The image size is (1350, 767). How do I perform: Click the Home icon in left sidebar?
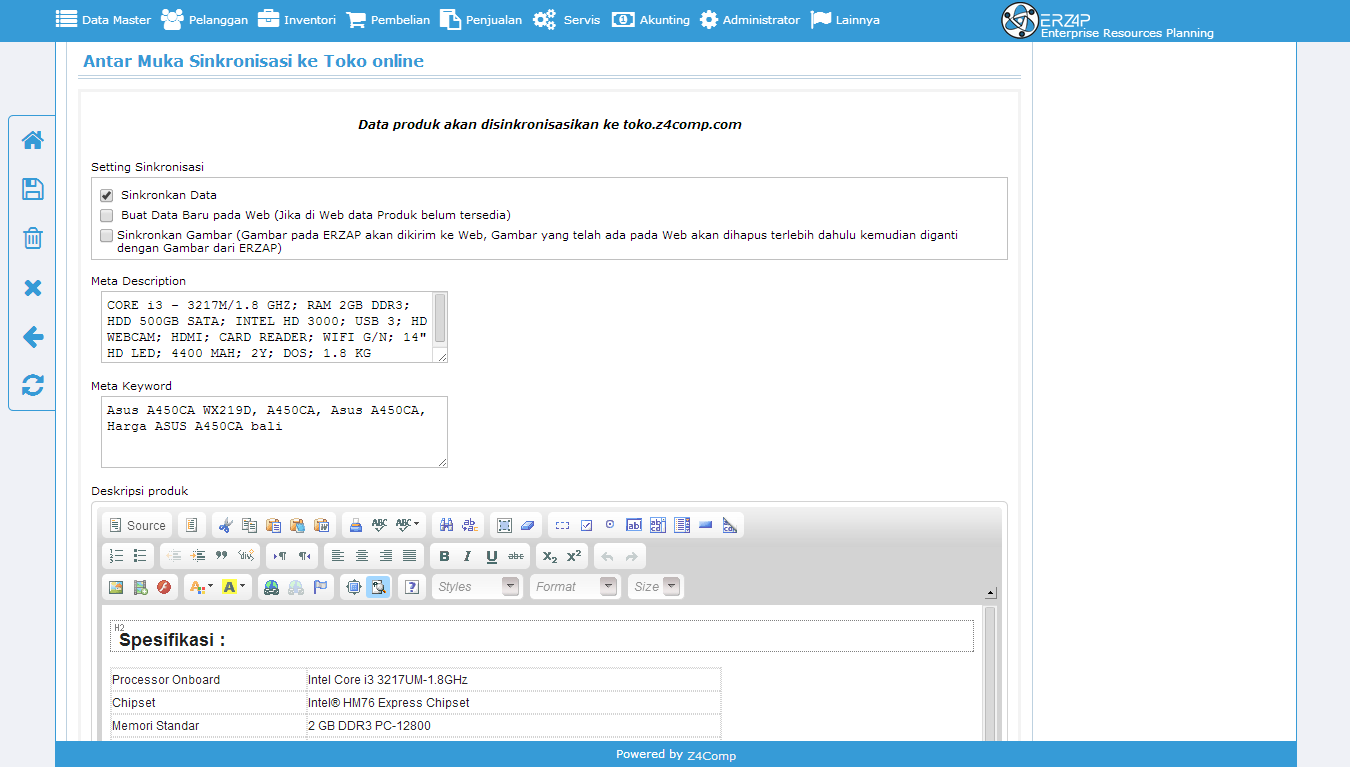[x=33, y=140]
